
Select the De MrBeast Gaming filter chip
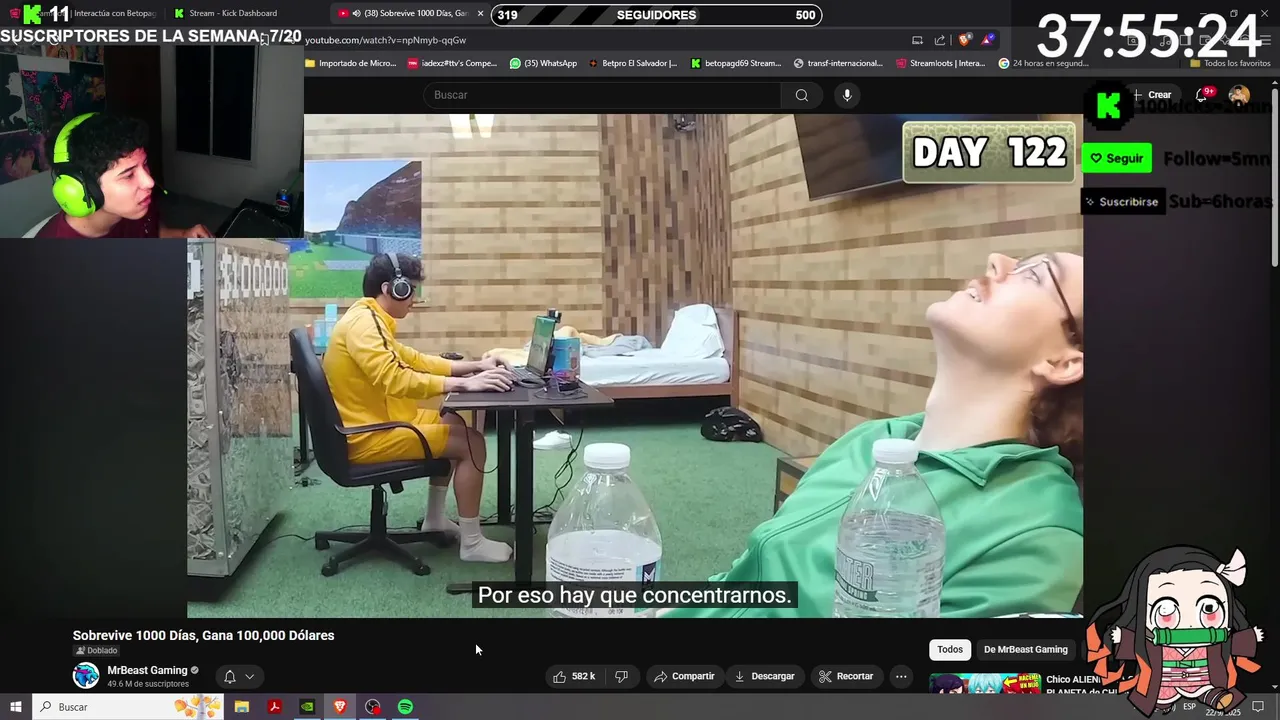tap(1025, 649)
